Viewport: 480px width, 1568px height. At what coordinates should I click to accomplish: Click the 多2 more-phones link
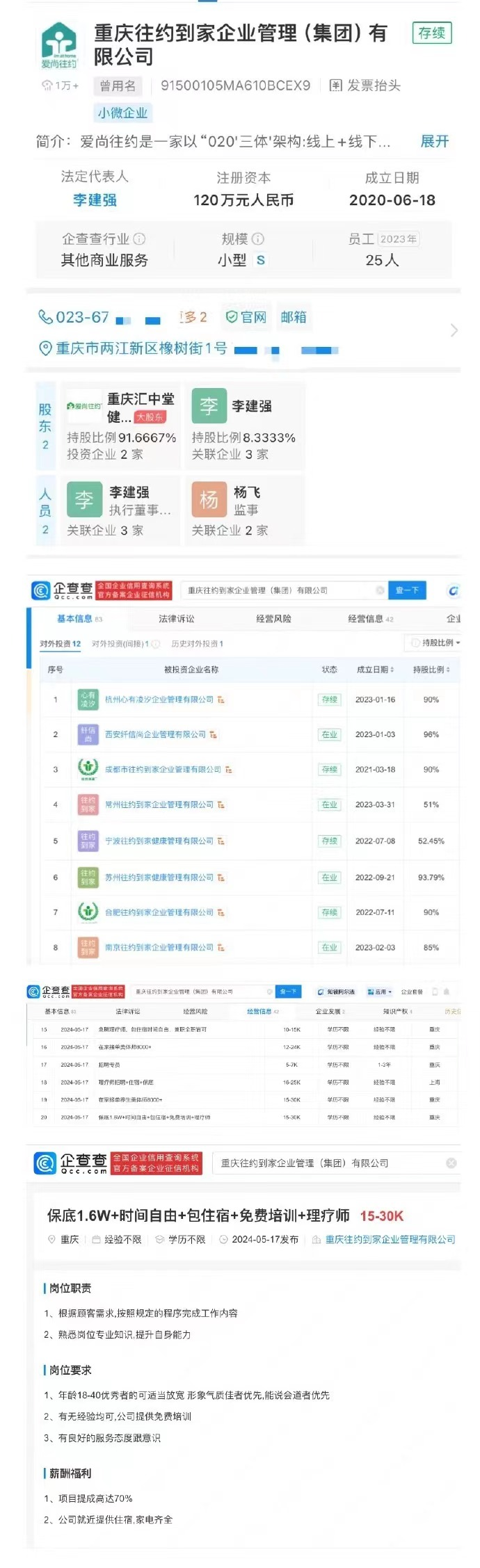pos(193,317)
